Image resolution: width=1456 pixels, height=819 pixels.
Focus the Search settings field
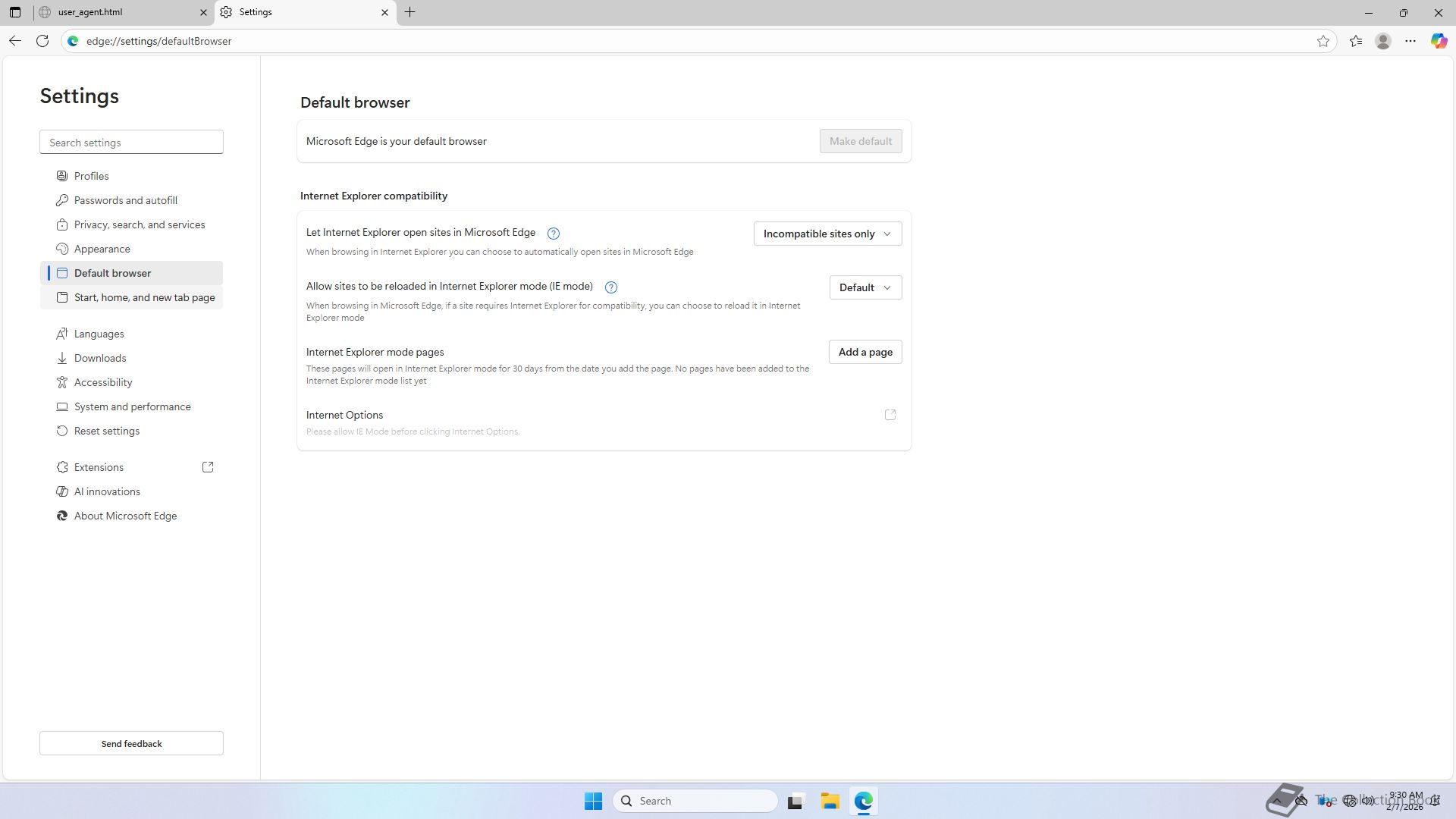tap(131, 143)
